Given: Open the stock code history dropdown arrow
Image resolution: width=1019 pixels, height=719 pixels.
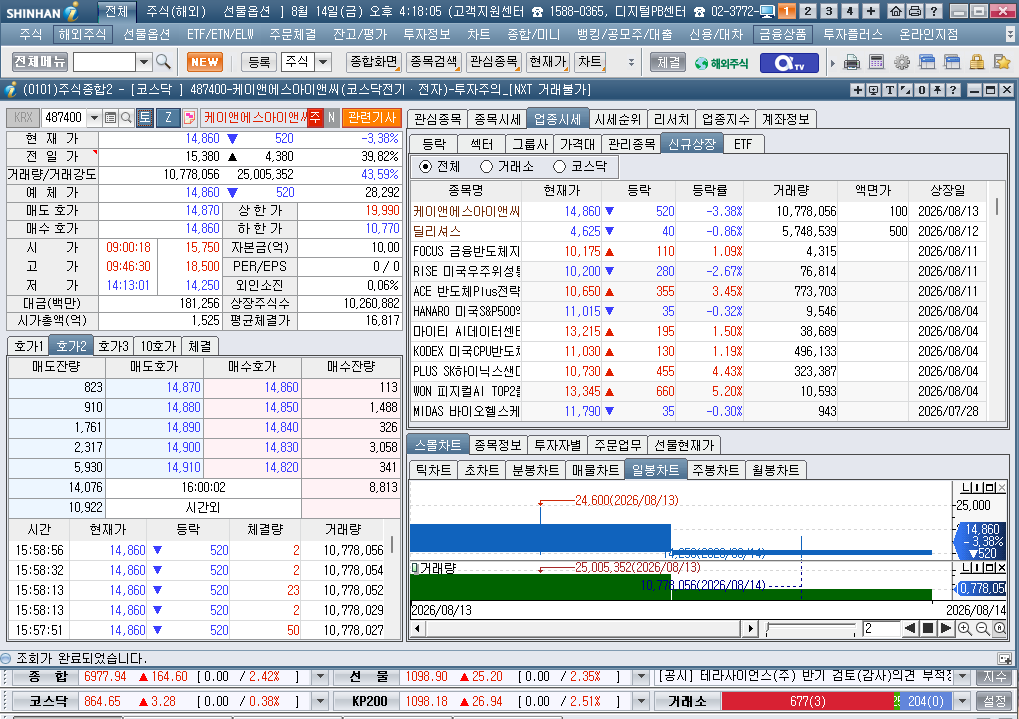Looking at the screenshot, I should click(x=94, y=118).
